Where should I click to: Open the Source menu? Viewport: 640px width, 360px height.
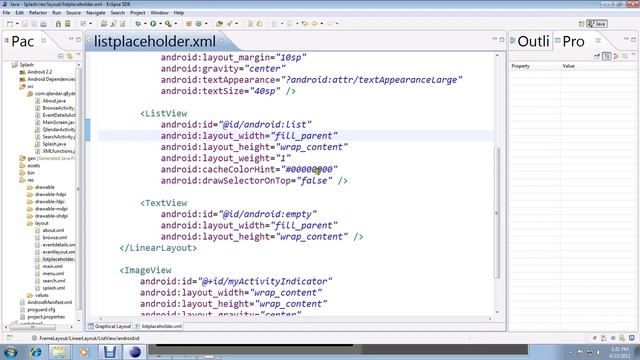coord(73,13)
